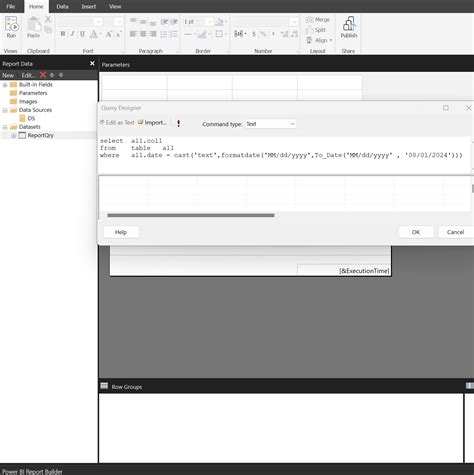Apply numbered list formatting
The height and width of the screenshot is (475, 474).
coord(174,34)
